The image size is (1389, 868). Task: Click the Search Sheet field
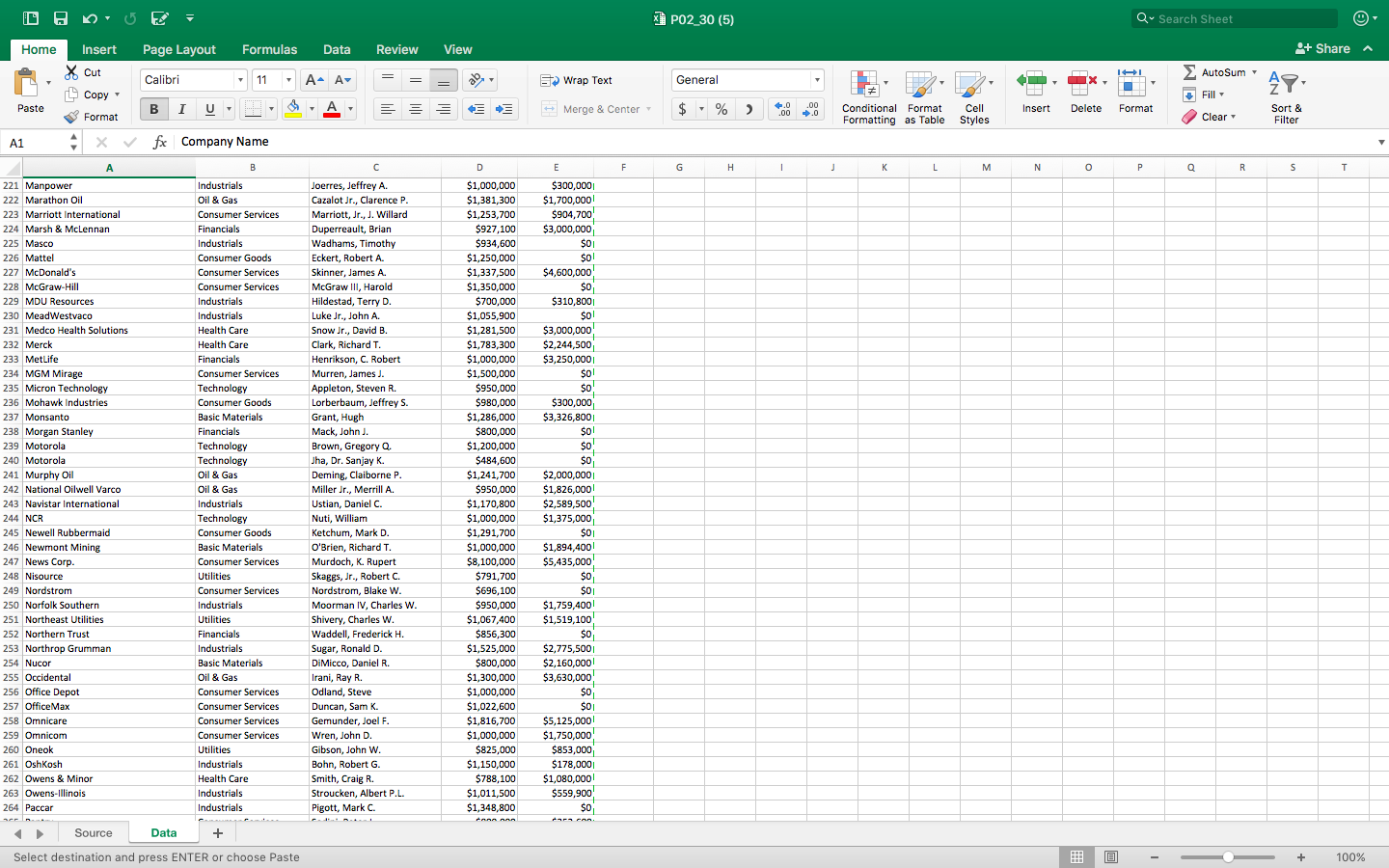coord(1236,18)
